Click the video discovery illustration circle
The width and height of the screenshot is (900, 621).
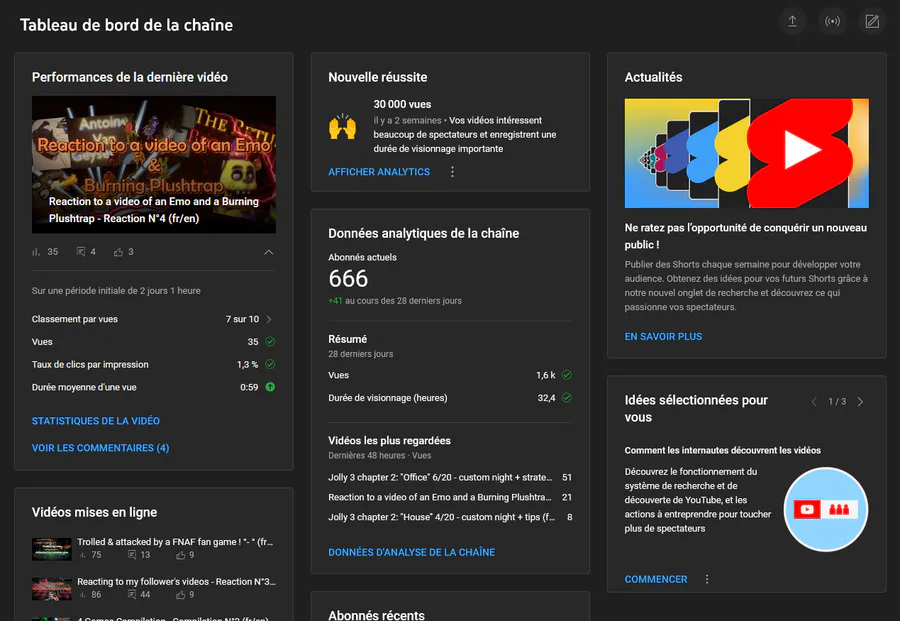pos(826,509)
